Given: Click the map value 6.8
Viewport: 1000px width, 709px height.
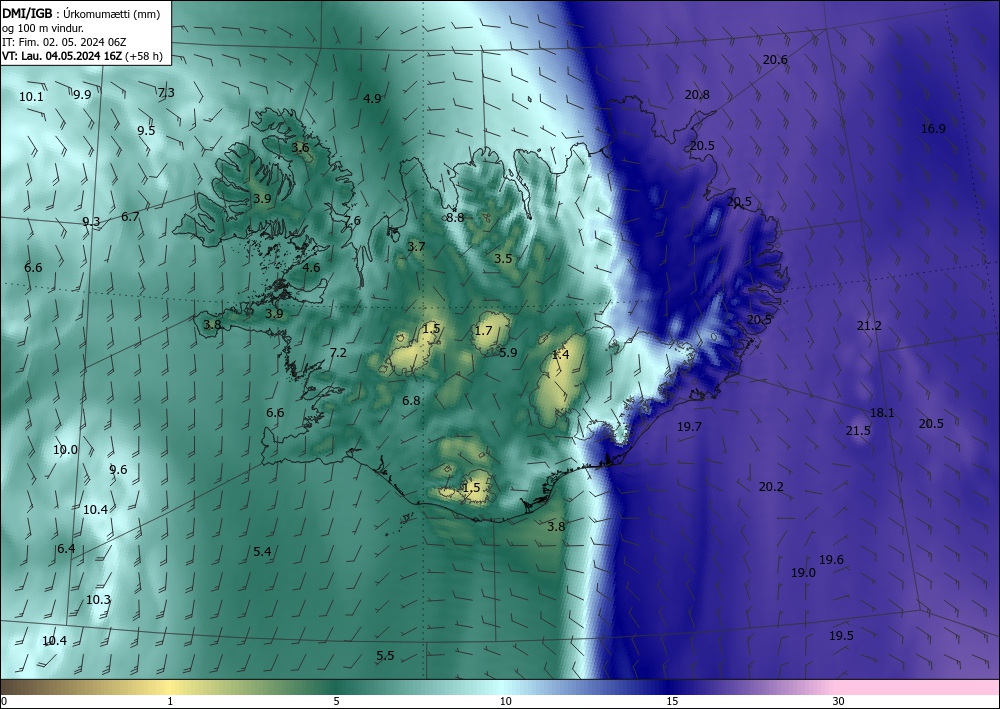Looking at the screenshot, I should [x=411, y=401].
